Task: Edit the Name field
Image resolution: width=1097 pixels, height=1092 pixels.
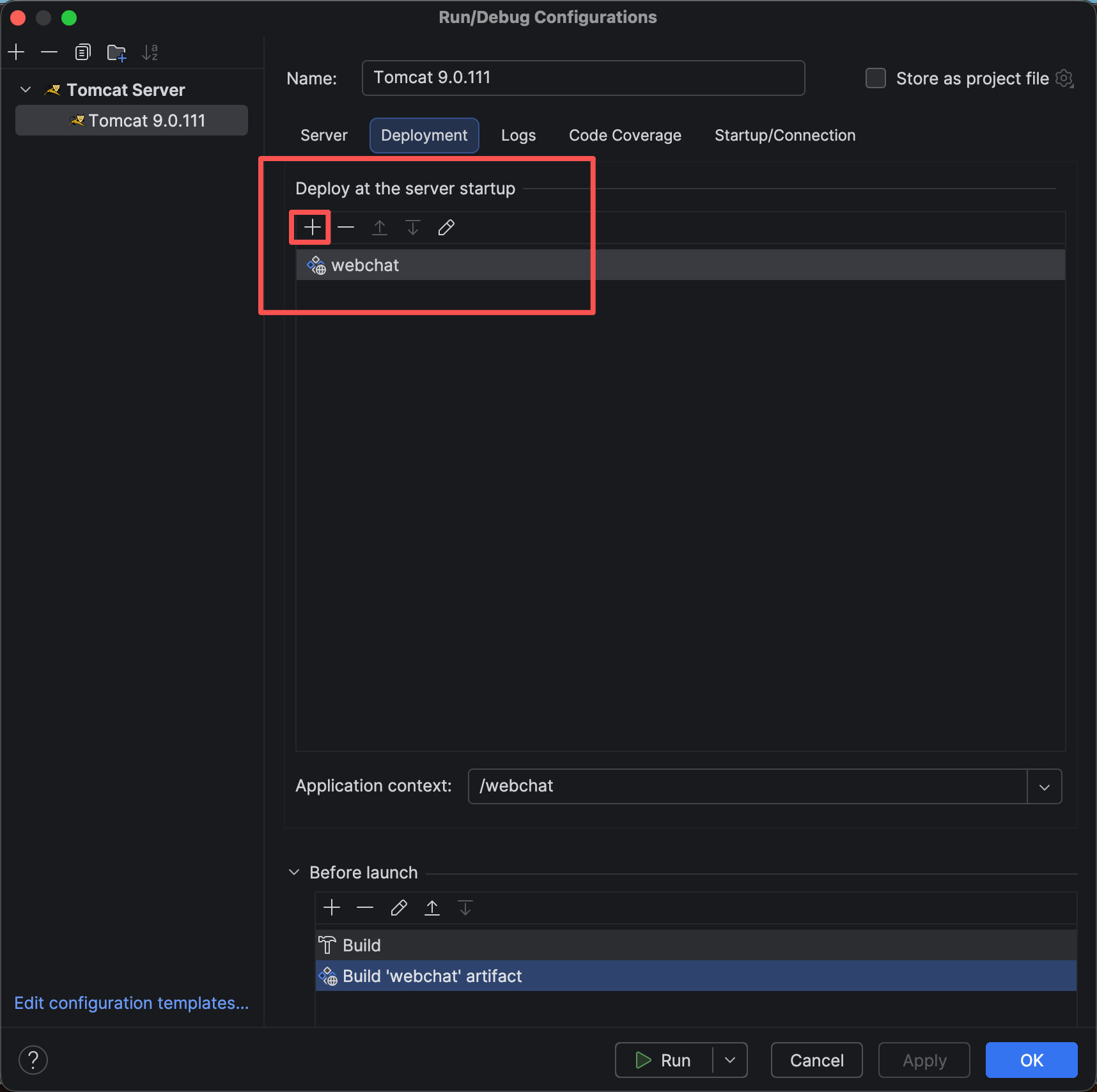Action: 583,78
